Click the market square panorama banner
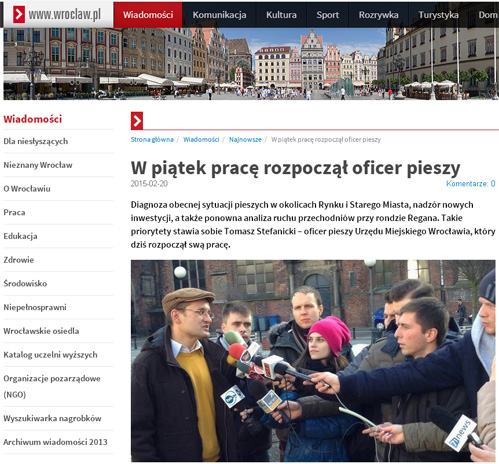 click(x=251, y=64)
